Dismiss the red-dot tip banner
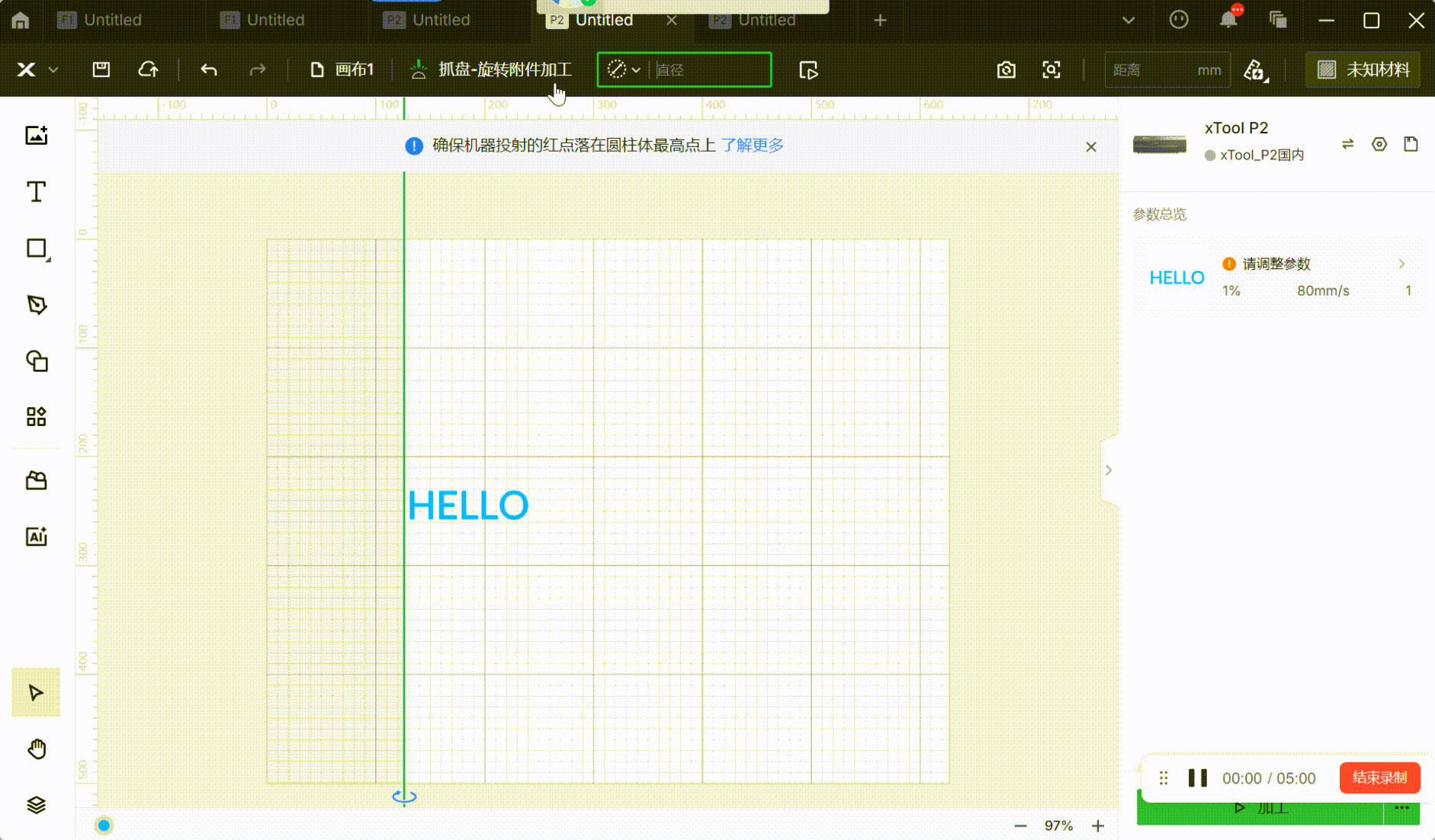This screenshot has height=840, width=1435. tap(1091, 146)
